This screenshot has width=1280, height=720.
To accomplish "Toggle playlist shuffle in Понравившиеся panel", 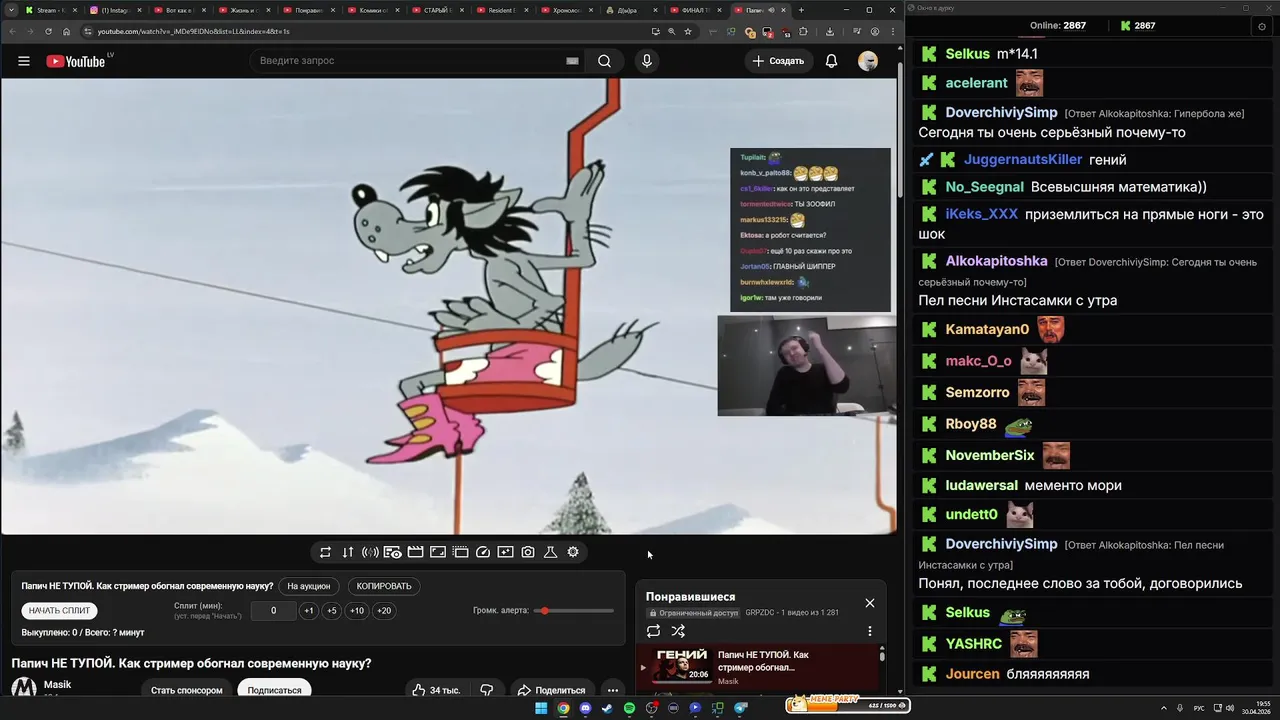I will pyautogui.click(x=678, y=631).
